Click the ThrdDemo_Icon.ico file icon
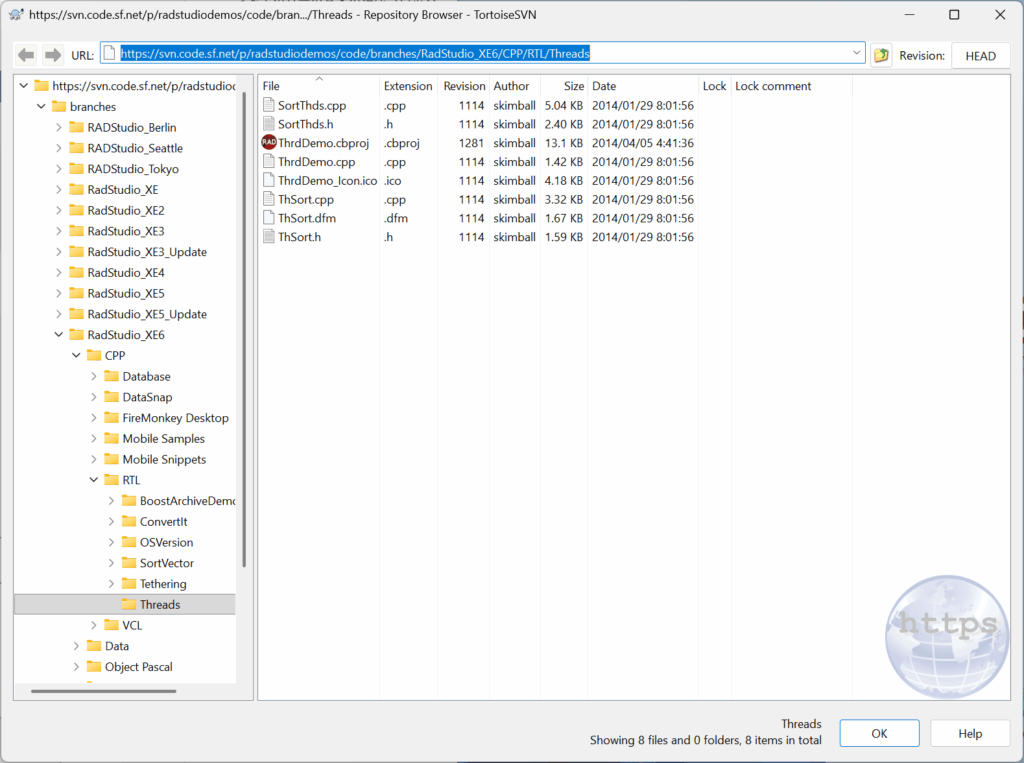 coord(268,181)
